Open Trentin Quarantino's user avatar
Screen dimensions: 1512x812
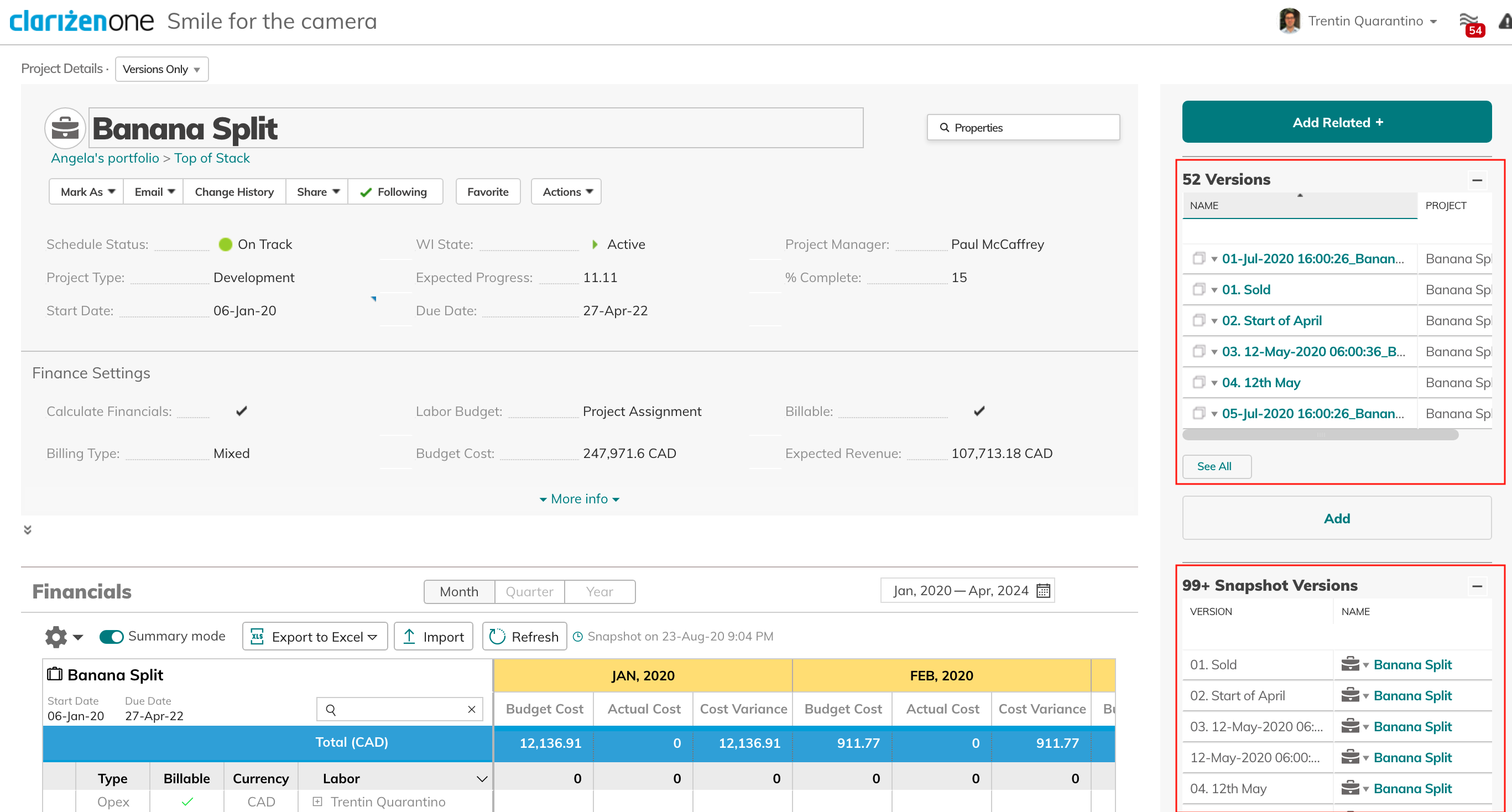coord(1290,21)
